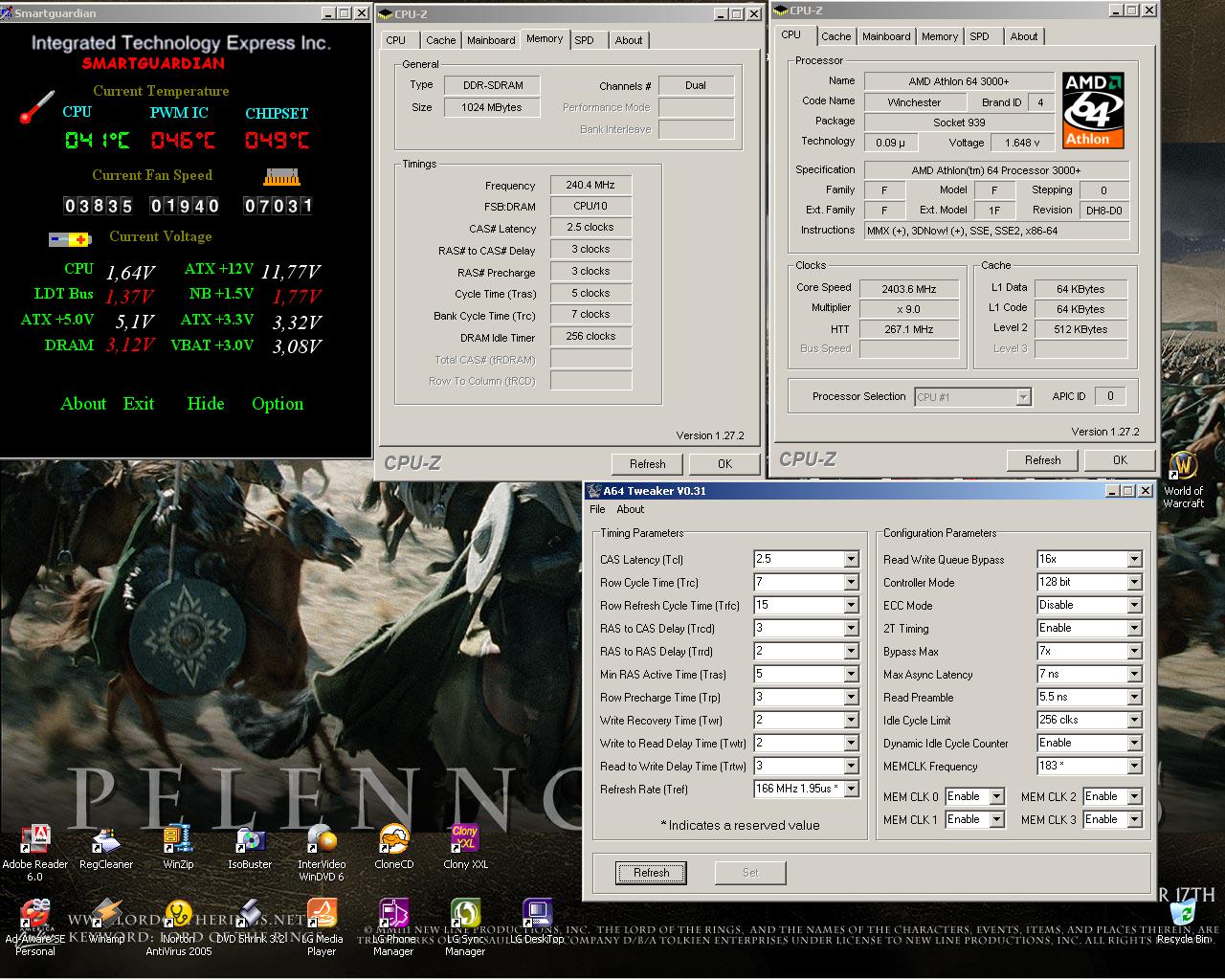Screen dimensions: 1225x980
Task: Click the thermometer icon in Smartguardian
Action: point(36,107)
